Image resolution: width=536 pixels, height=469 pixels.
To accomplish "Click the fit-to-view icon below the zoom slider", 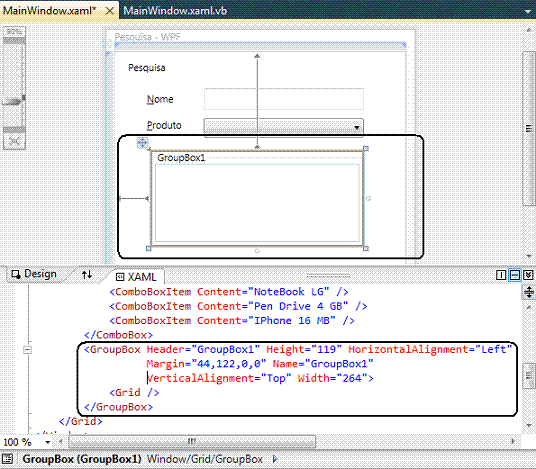I will pos(14,141).
